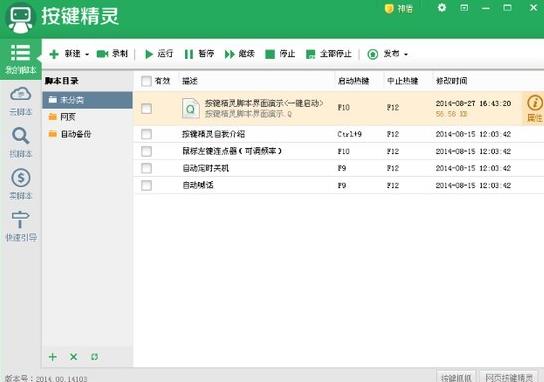This screenshot has width=544, height=382.
Task: Check the 按键精灵自我介绍 row checkbox
Action: click(x=146, y=134)
